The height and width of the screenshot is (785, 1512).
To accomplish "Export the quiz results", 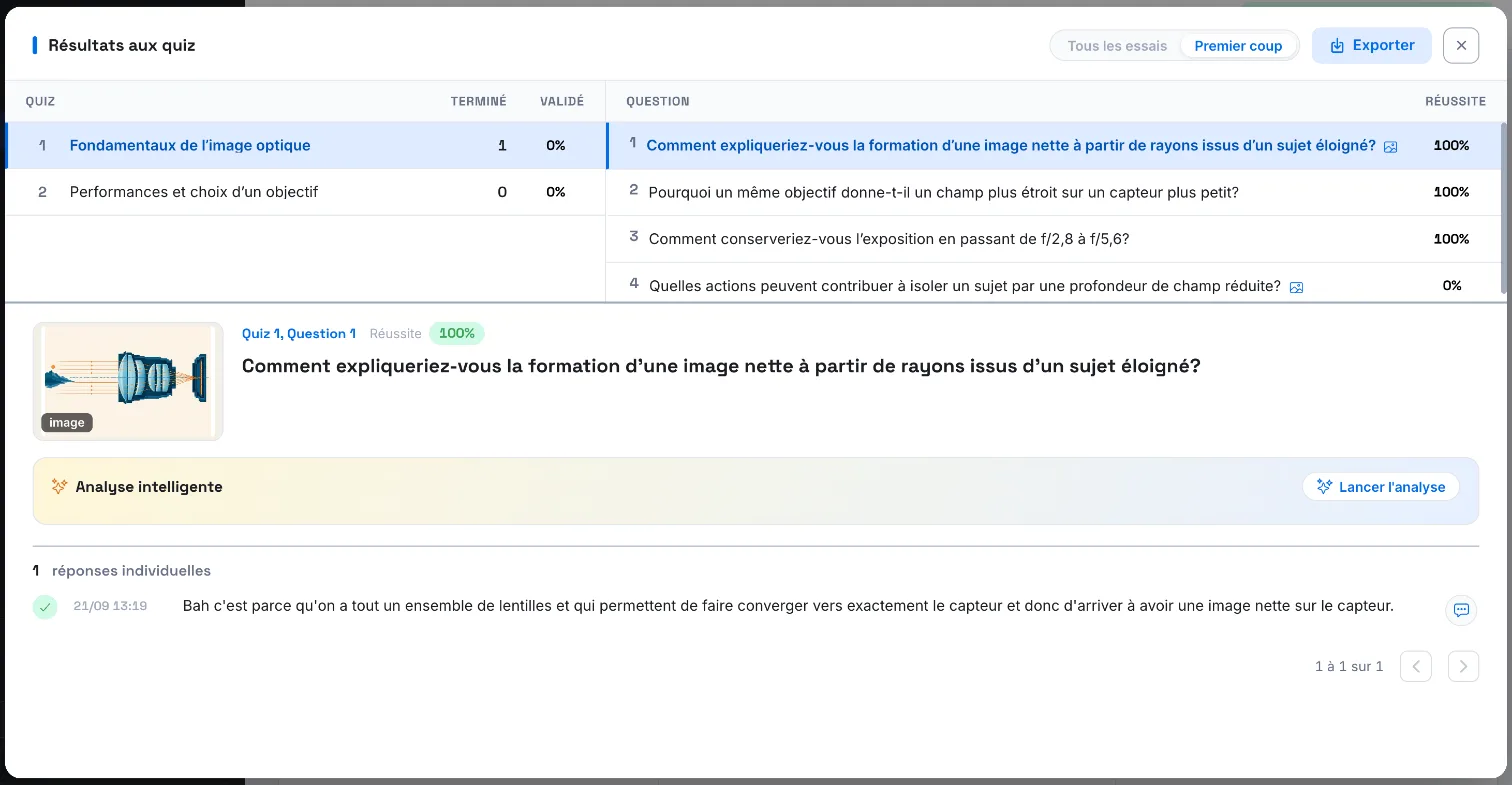I will pyautogui.click(x=1371, y=45).
